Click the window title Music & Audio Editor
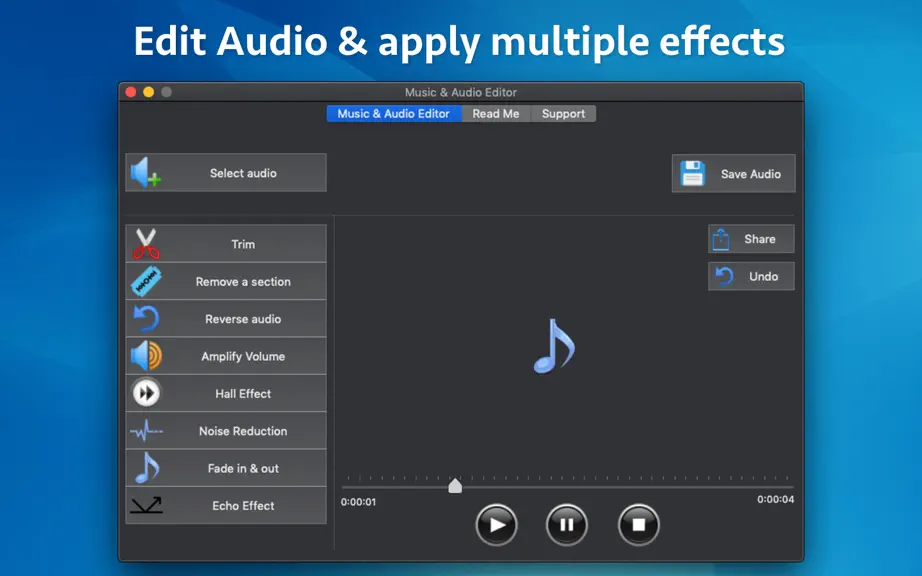 click(460, 92)
